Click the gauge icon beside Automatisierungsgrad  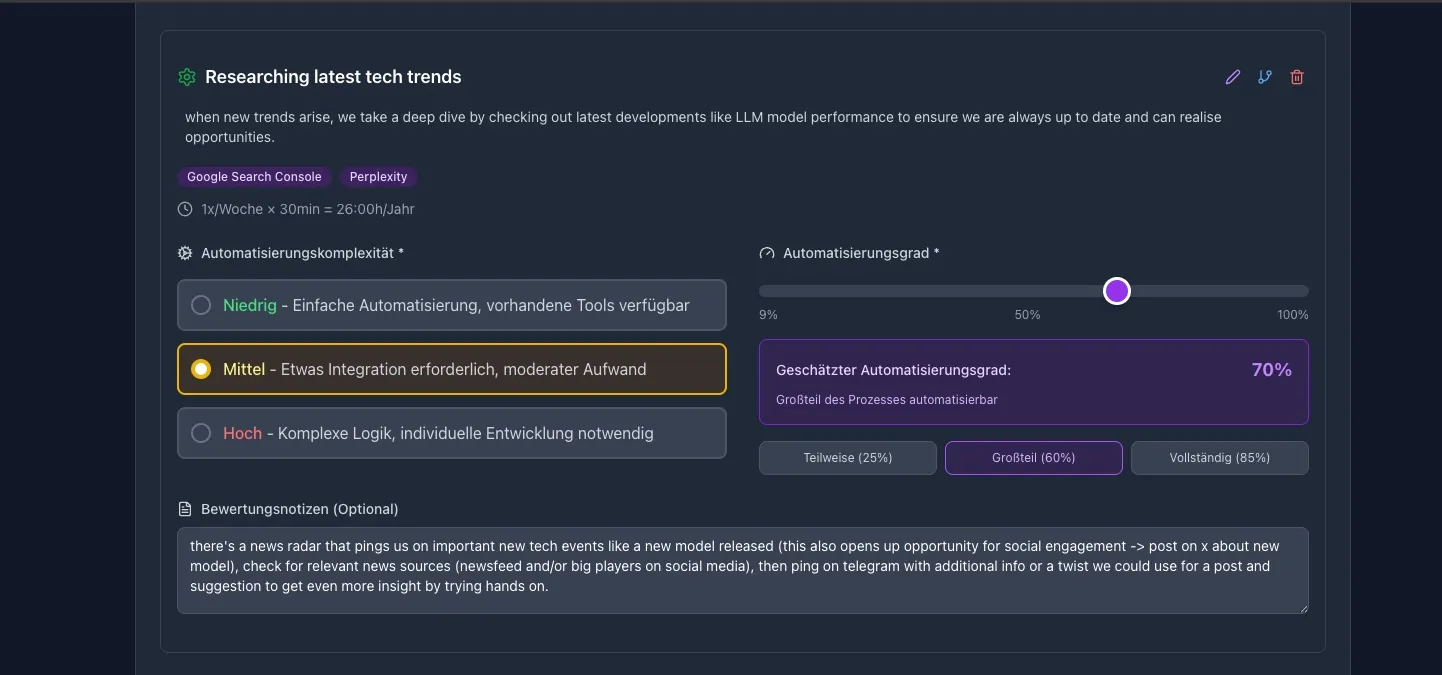click(767, 253)
